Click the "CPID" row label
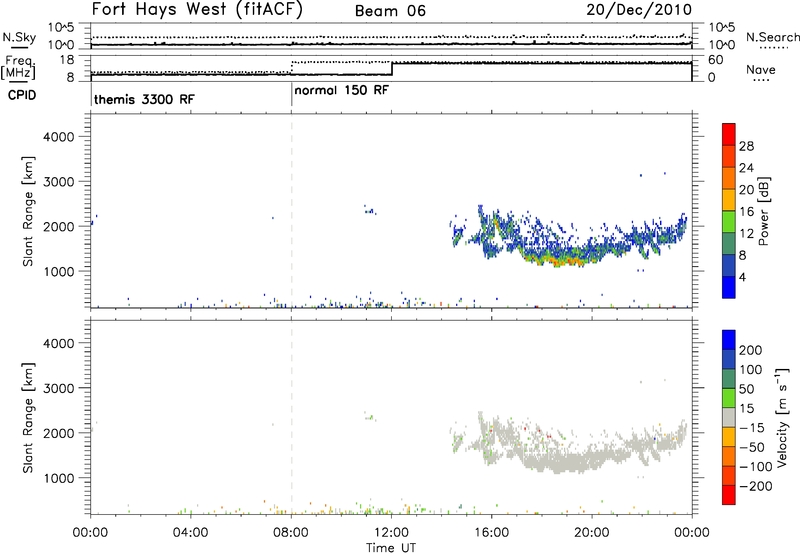The image size is (800, 554). (22, 95)
